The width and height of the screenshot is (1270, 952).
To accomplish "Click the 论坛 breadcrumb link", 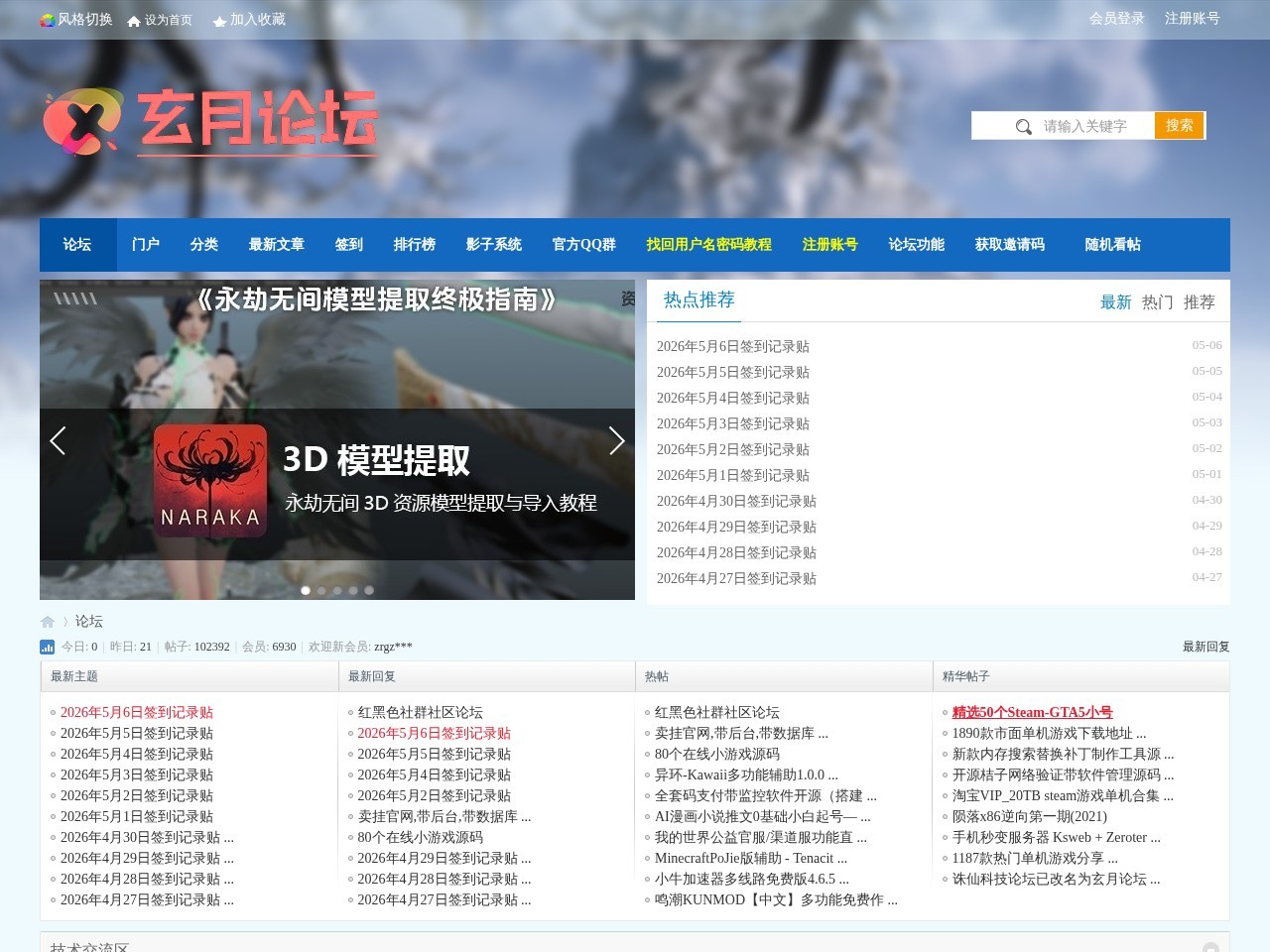I will click(89, 622).
